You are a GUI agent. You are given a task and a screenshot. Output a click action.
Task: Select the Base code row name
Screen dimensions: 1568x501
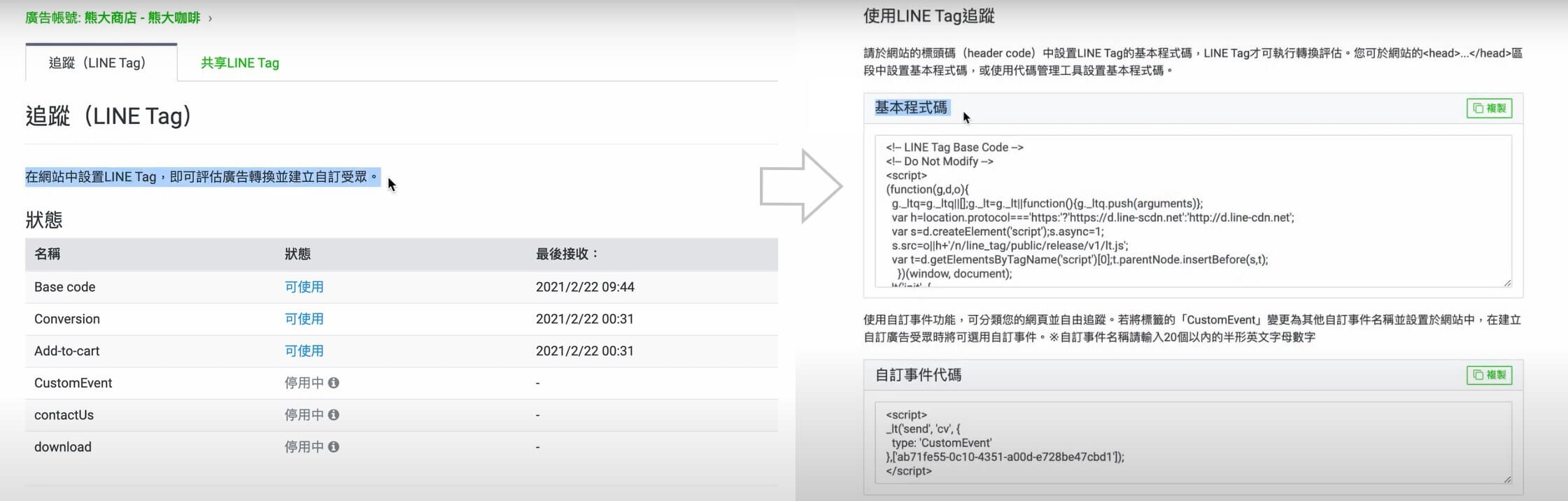click(64, 287)
